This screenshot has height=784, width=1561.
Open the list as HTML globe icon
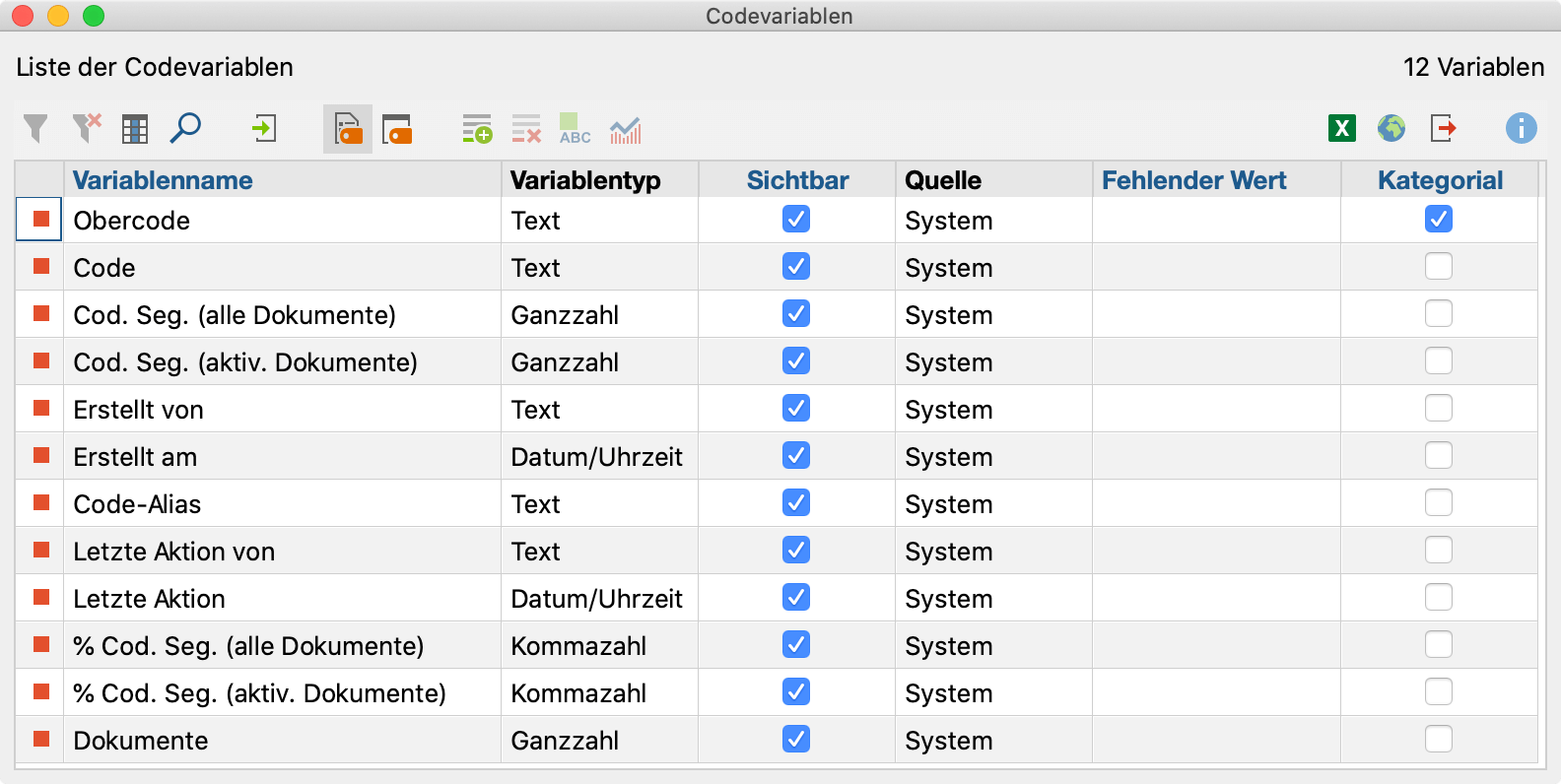(1391, 128)
